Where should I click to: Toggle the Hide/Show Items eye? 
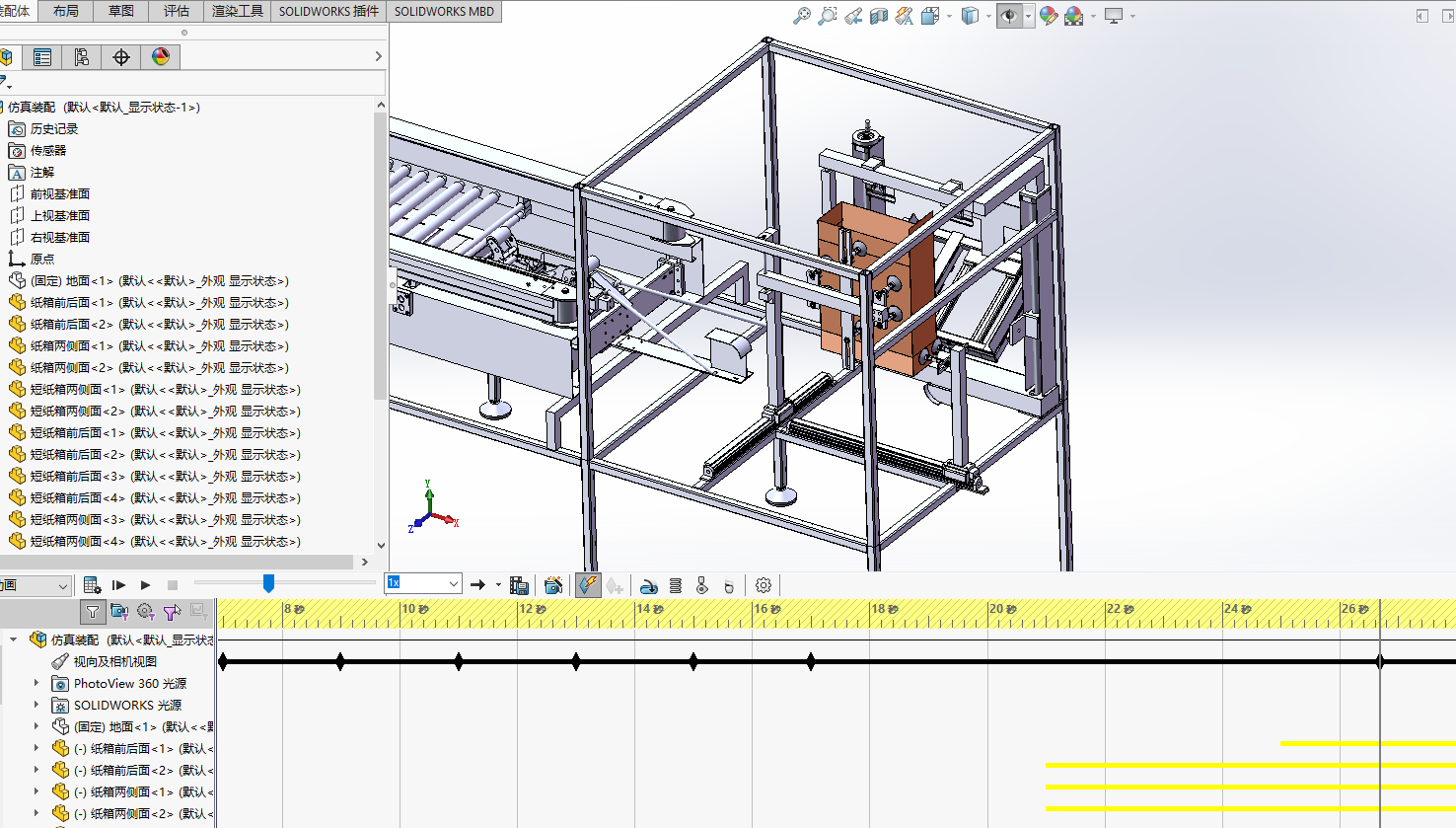pos(1008,16)
